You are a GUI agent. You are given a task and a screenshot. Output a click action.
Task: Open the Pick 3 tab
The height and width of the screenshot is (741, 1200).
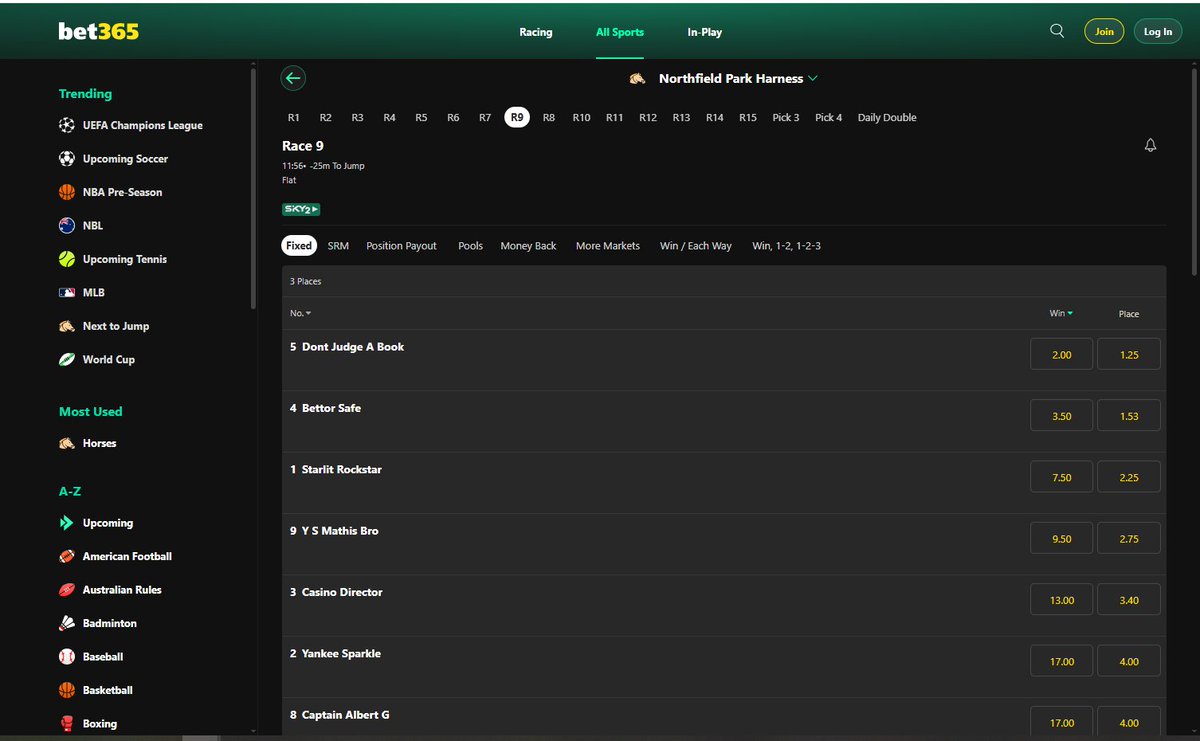pos(786,117)
